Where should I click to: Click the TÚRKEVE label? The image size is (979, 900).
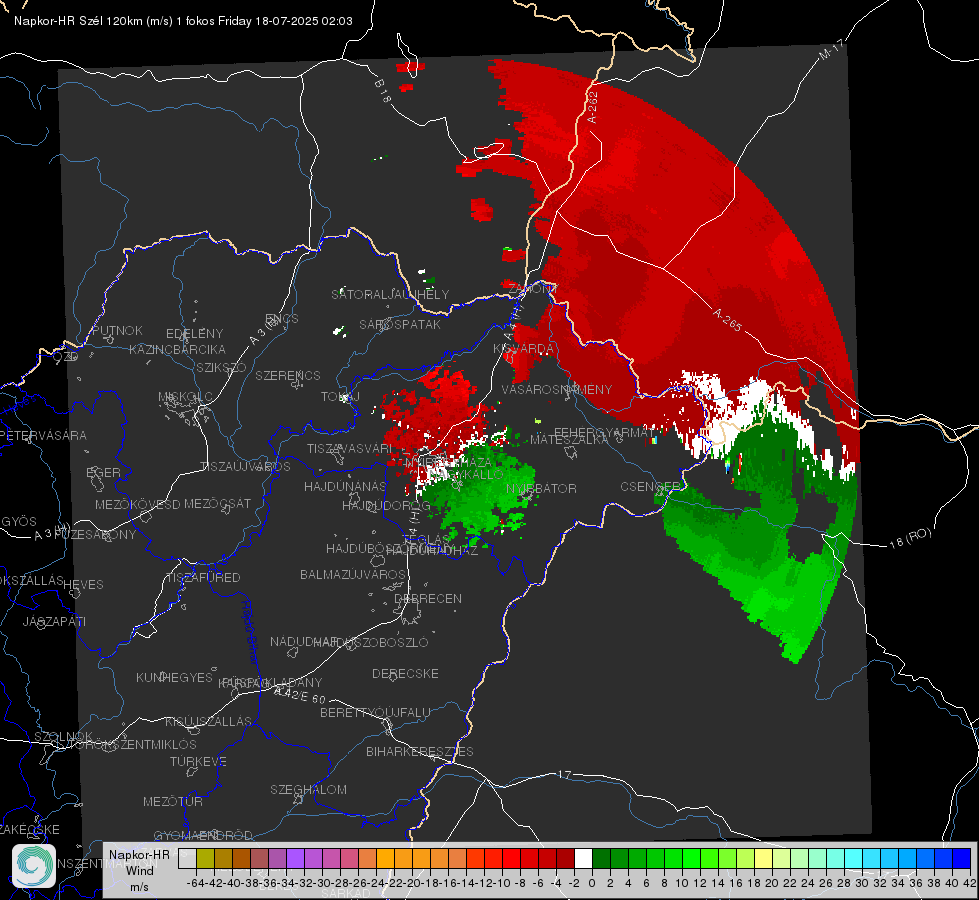[x=199, y=761]
